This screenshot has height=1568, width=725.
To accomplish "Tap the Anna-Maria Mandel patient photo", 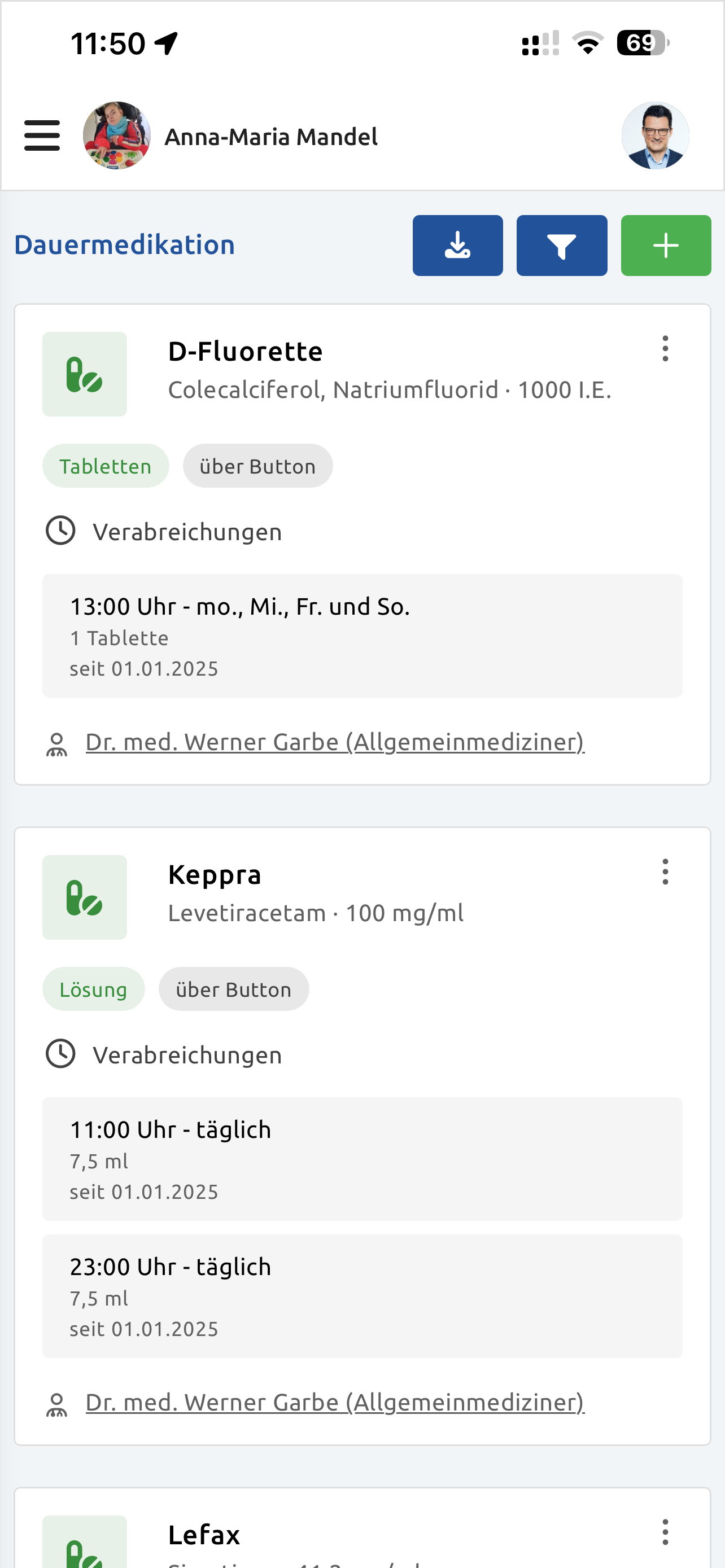I will pos(117,135).
